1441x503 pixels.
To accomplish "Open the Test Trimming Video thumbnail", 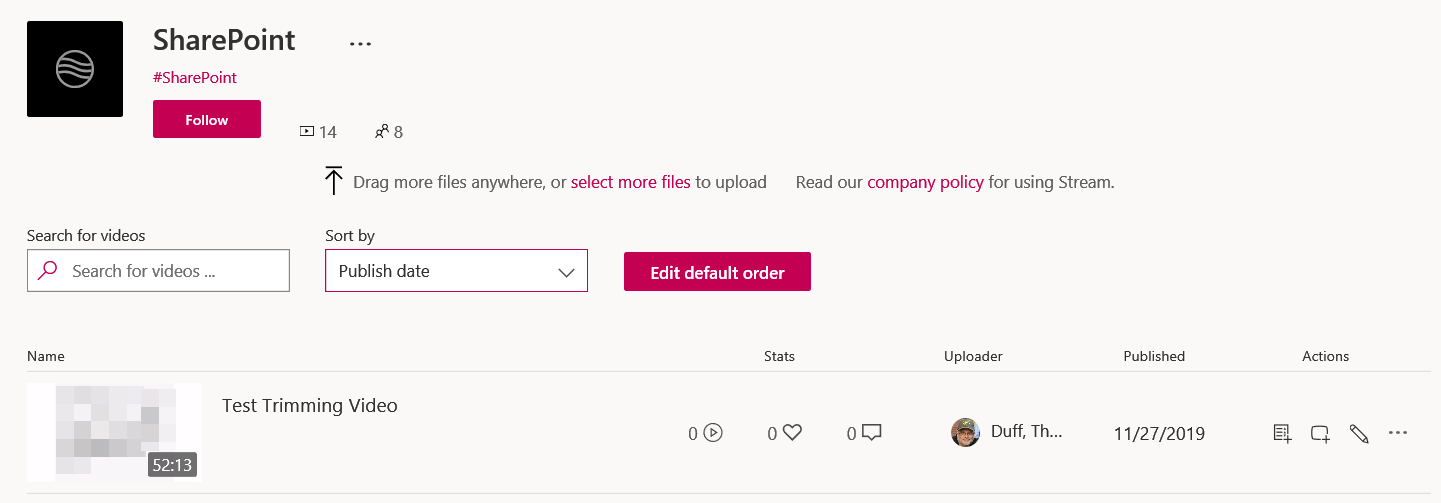I will coord(114,432).
